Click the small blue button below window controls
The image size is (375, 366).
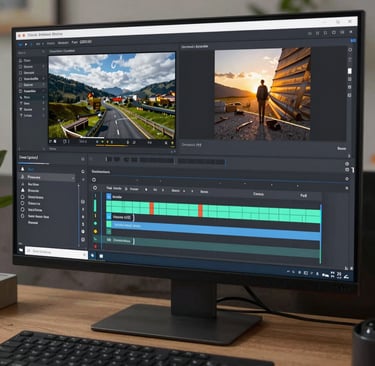(353, 40)
